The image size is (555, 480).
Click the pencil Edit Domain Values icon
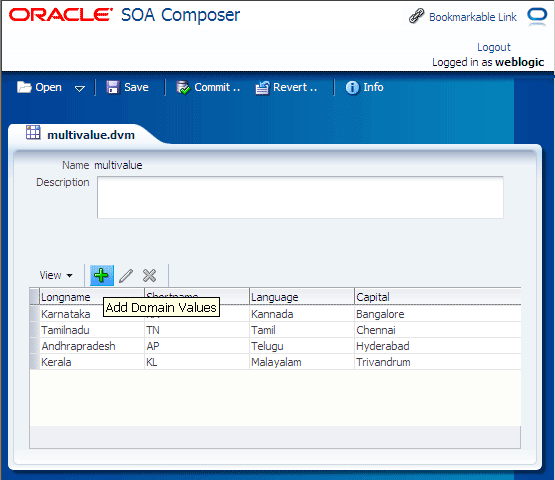tap(126, 275)
